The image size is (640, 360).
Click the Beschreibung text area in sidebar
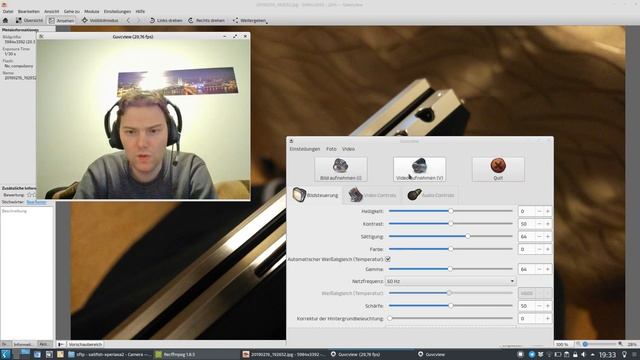(x=27, y=273)
